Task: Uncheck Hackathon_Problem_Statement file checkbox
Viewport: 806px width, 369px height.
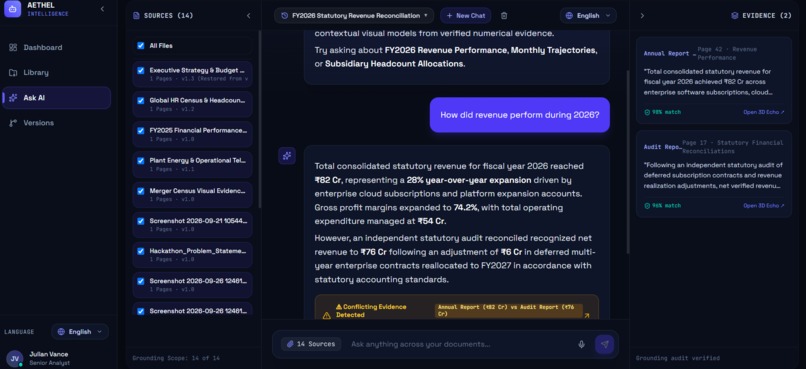Action: (x=141, y=251)
